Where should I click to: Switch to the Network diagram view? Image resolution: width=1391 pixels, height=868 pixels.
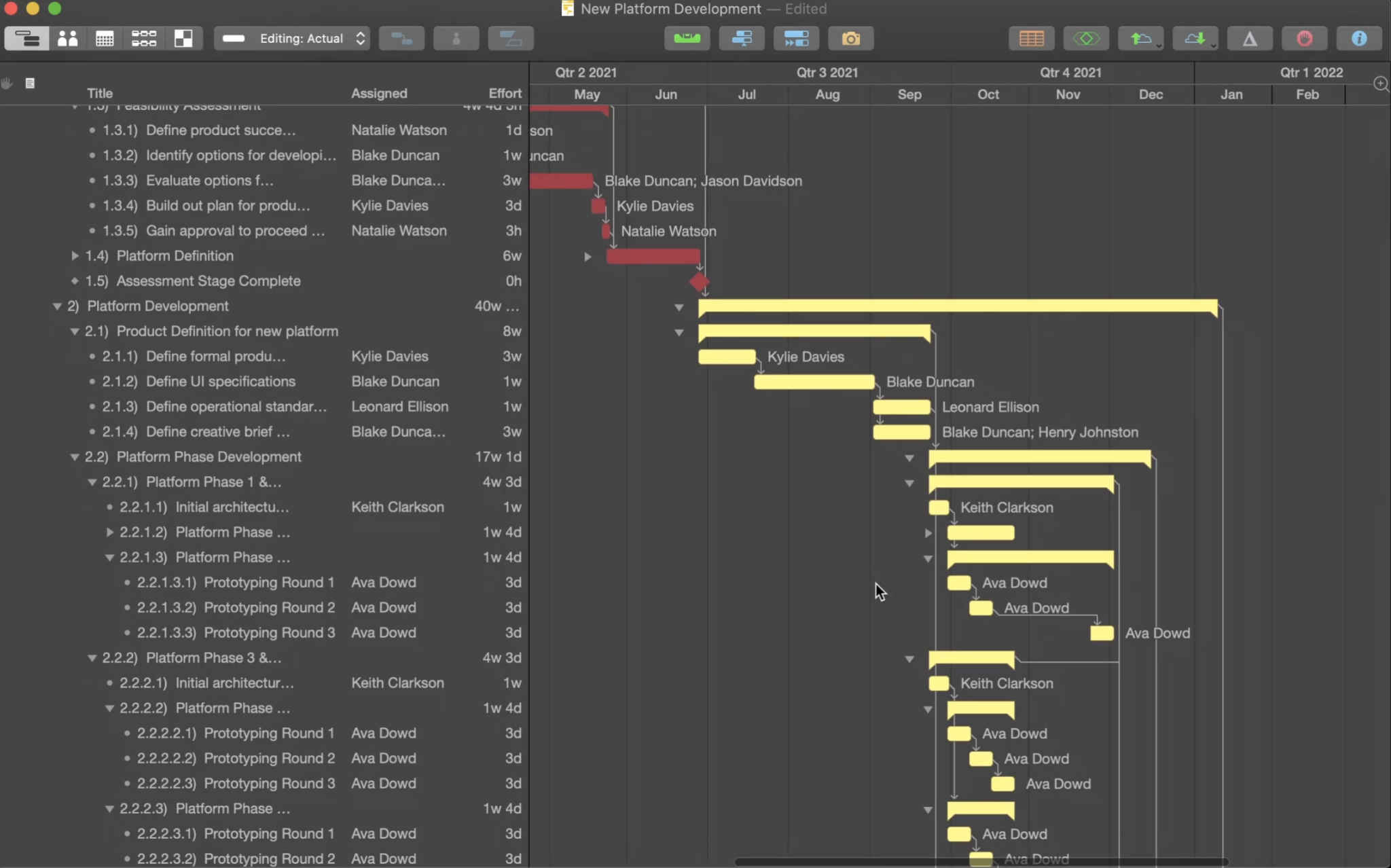[x=144, y=39]
